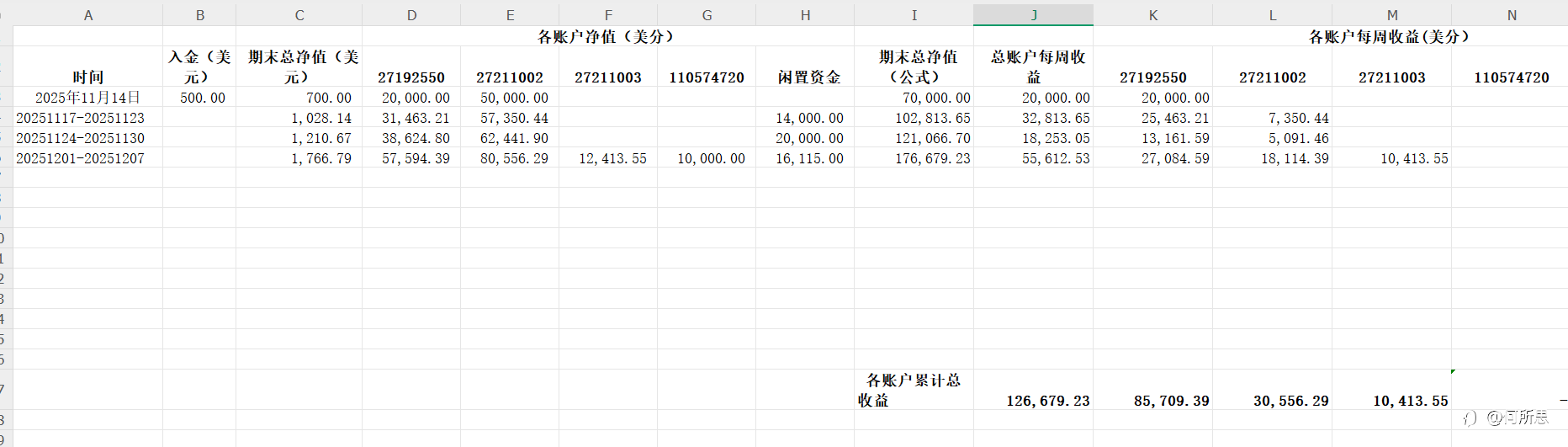Viewport: 1568px width, 447px height.
Task: Select the row label 20251201-20251207
Action: pyautogui.click(x=88, y=157)
